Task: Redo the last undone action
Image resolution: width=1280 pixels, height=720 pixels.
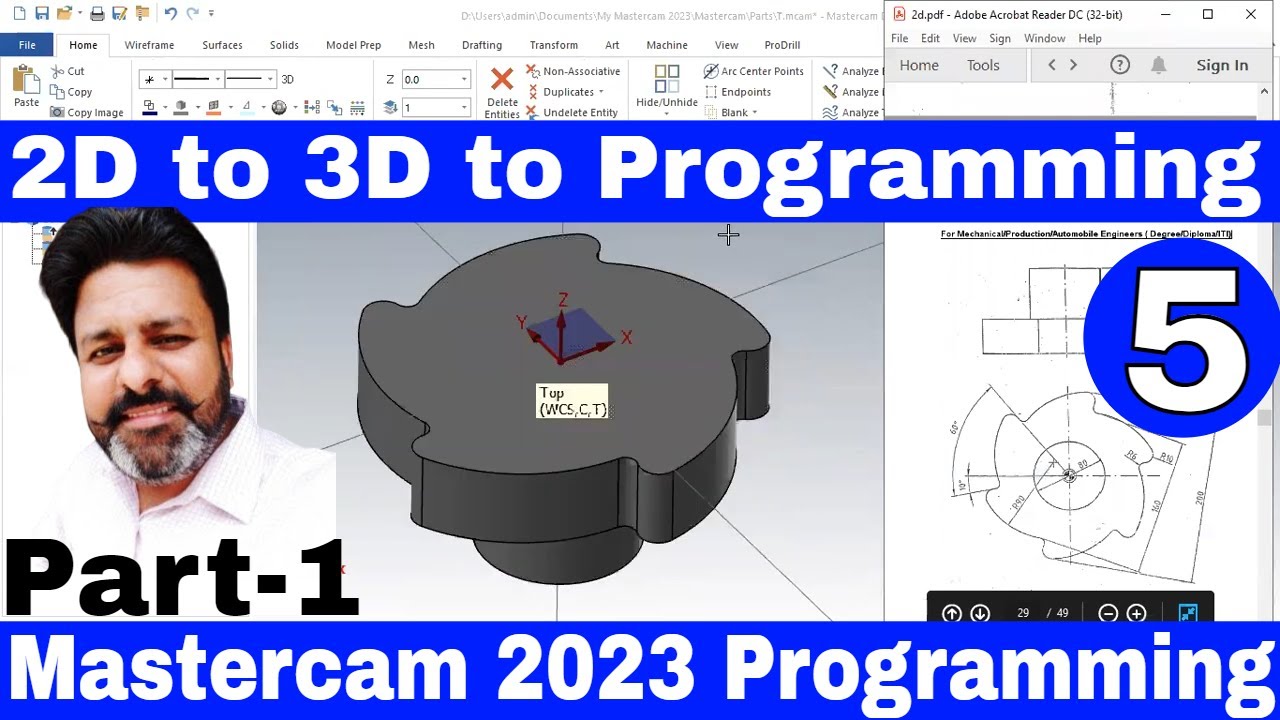Action: pos(193,14)
